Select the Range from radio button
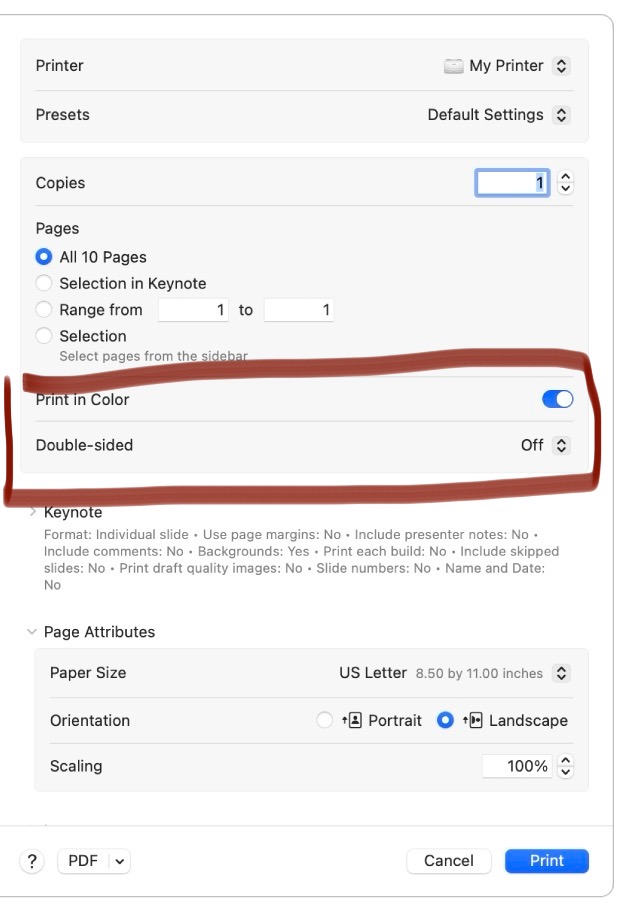 point(43,310)
